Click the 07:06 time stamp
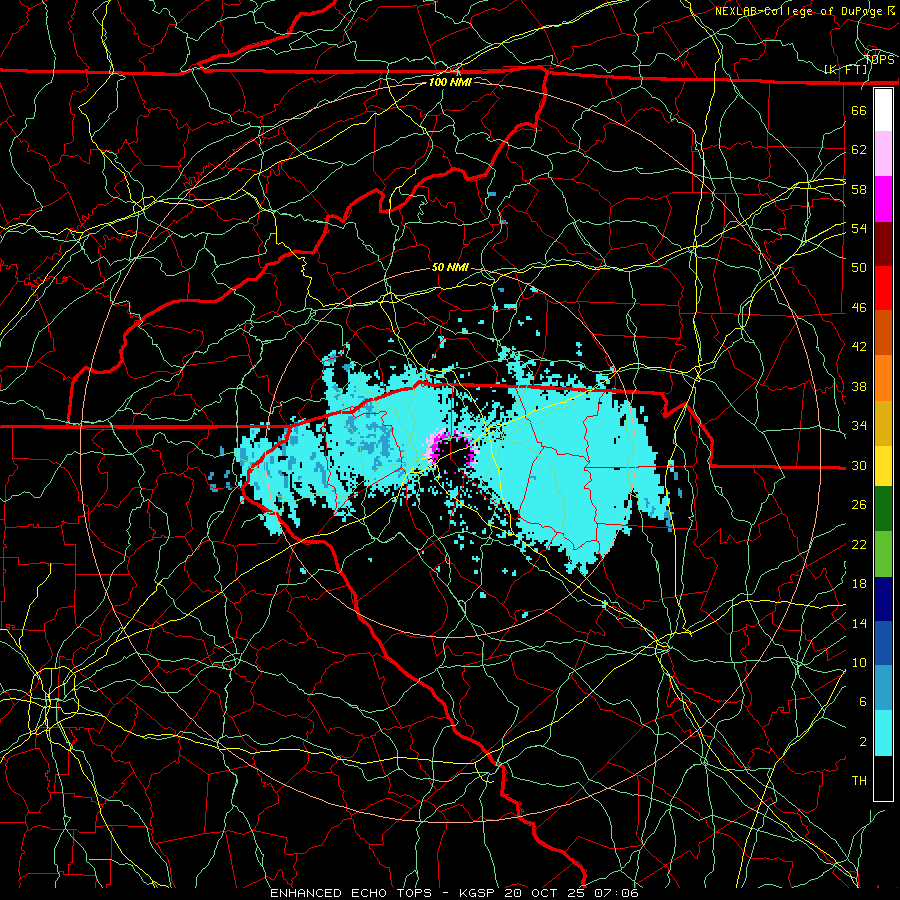 pos(617,893)
